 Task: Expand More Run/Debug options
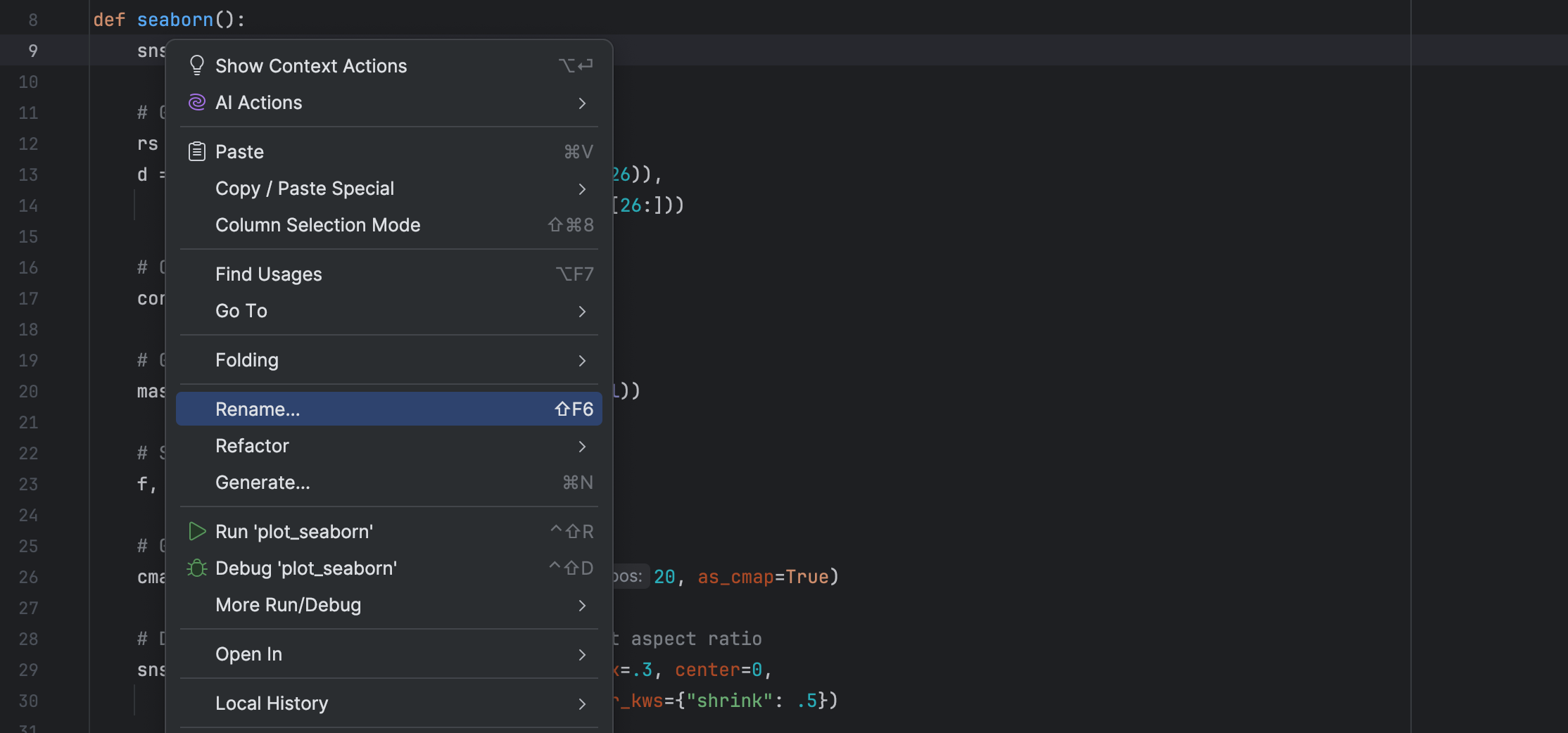(582, 606)
